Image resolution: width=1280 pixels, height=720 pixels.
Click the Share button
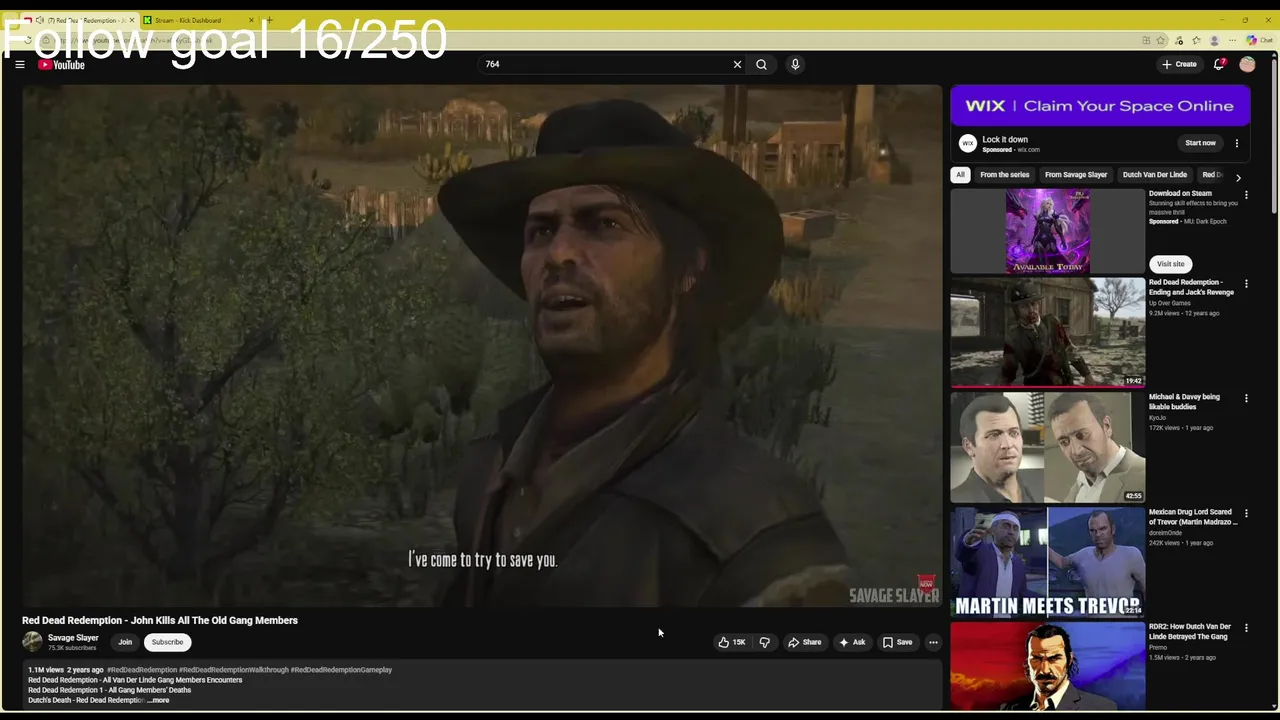pyautogui.click(x=804, y=642)
